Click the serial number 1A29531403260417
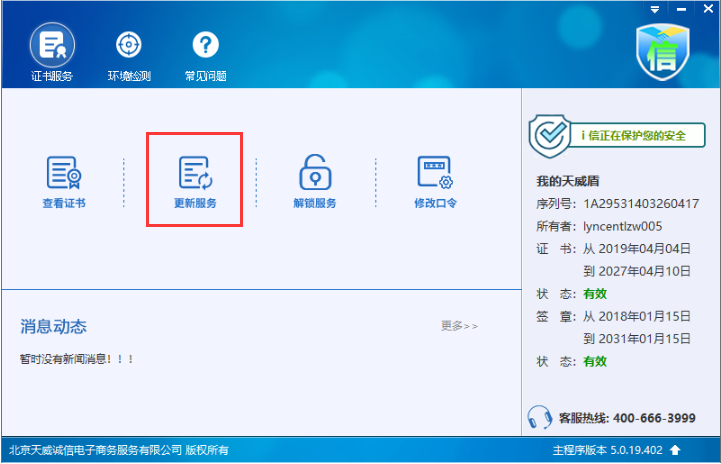721x464 pixels. [x=641, y=203]
